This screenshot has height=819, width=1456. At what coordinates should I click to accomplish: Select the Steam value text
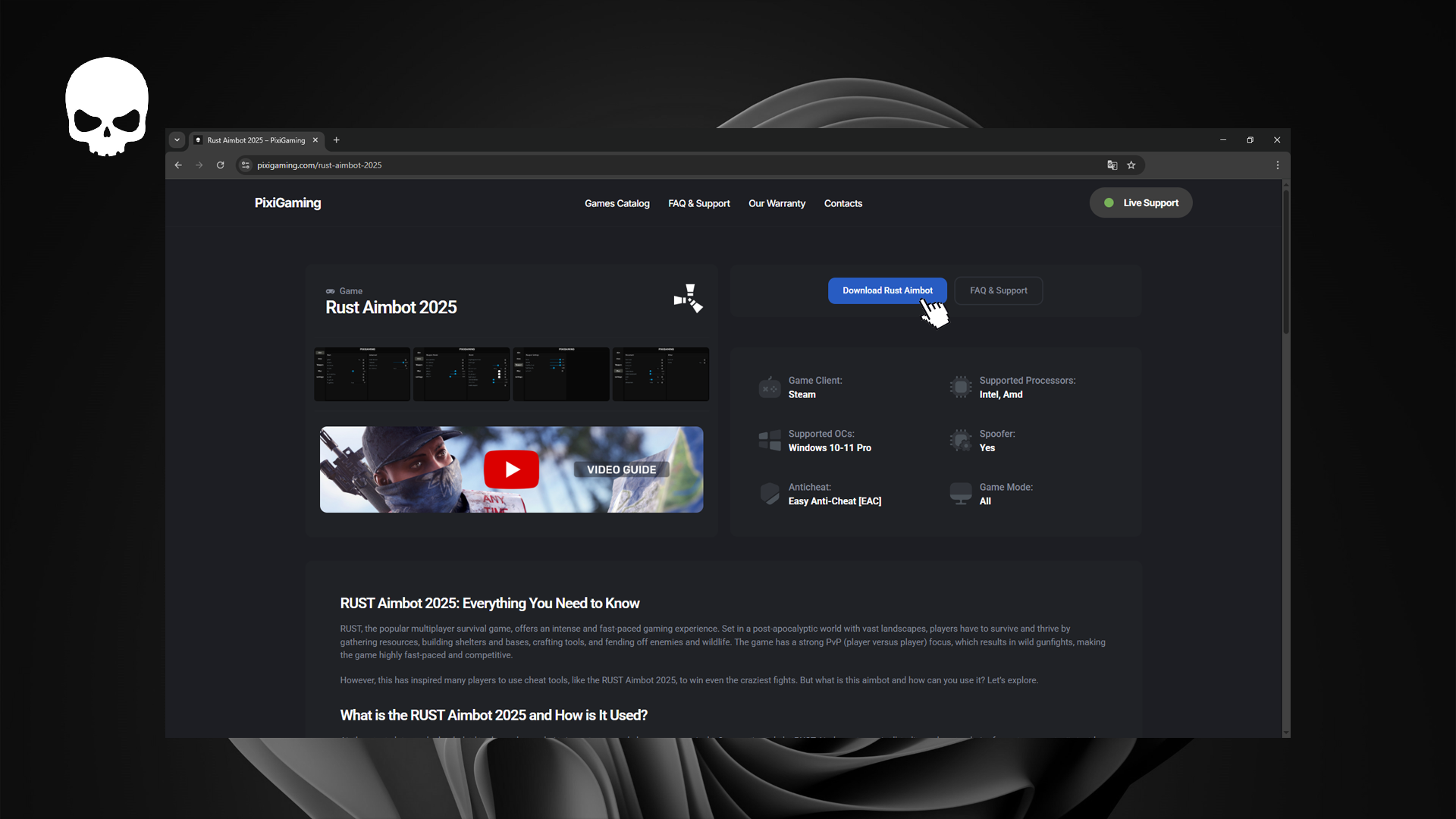(802, 395)
